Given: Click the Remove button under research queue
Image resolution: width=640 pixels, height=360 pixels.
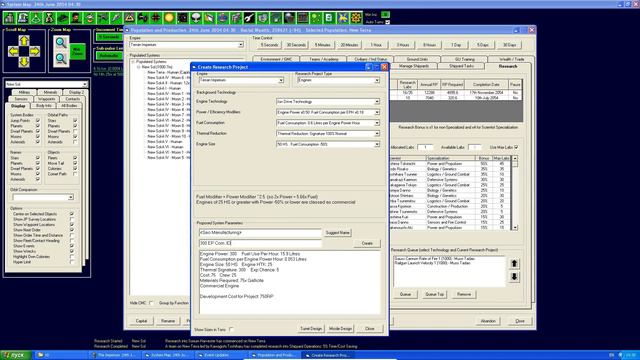Looking at the screenshot, I should (464, 294).
